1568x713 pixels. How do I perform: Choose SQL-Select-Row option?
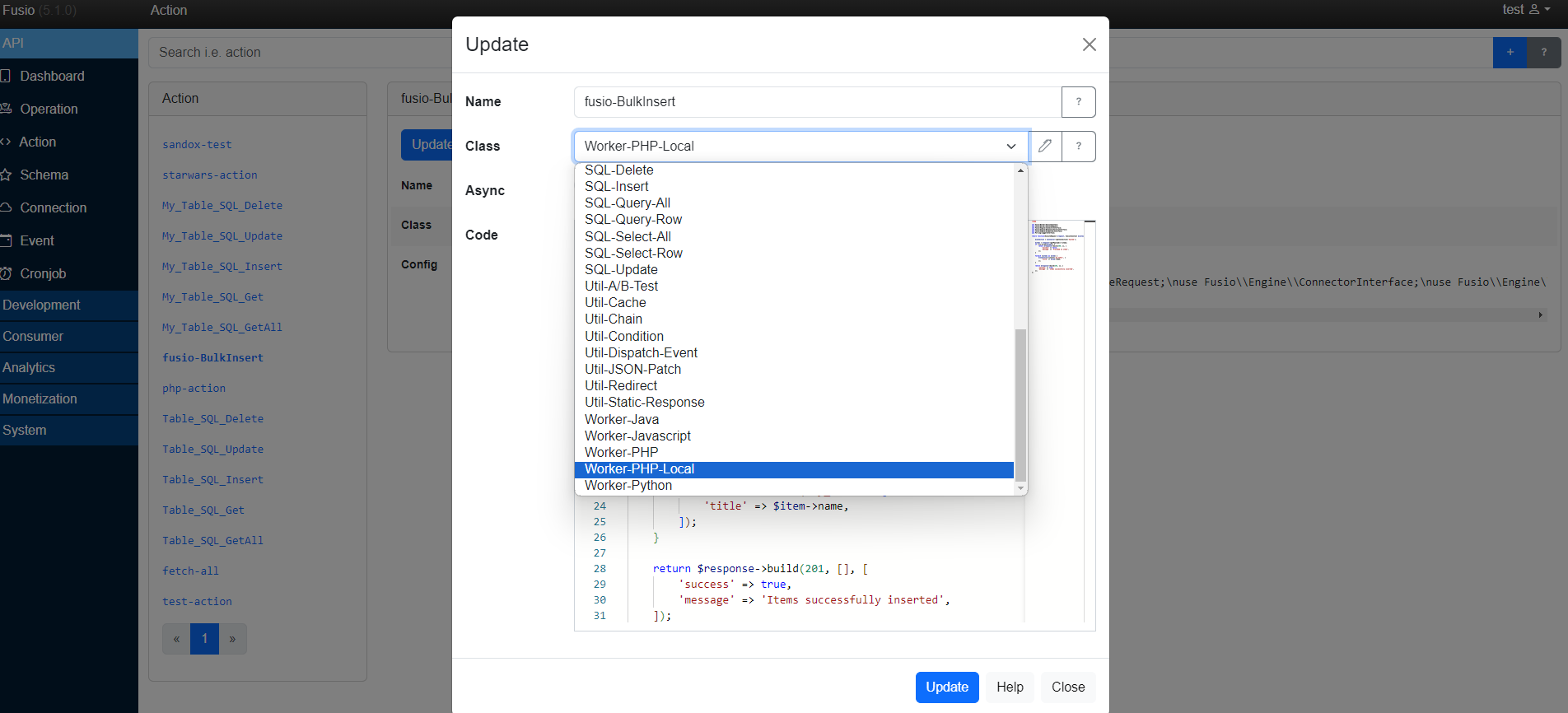pyautogui.click(x=794, y=253)
